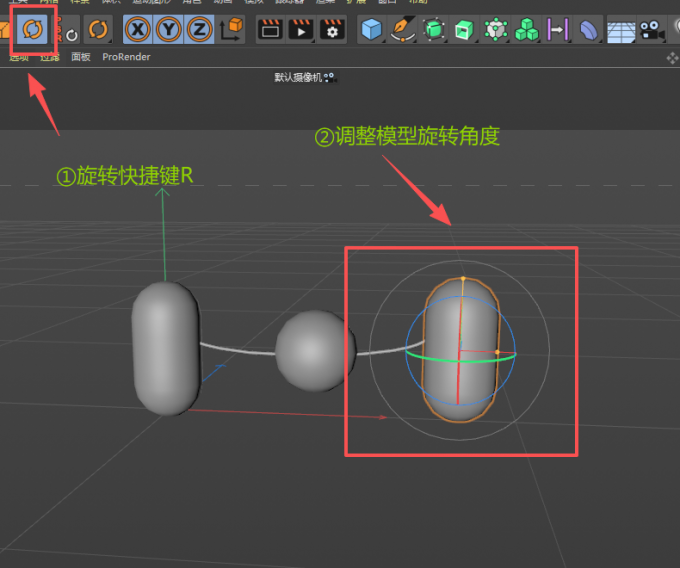Add a camera using camera icon
The height and width of the screenshot is (568, 680).
(x=653, y=30)
